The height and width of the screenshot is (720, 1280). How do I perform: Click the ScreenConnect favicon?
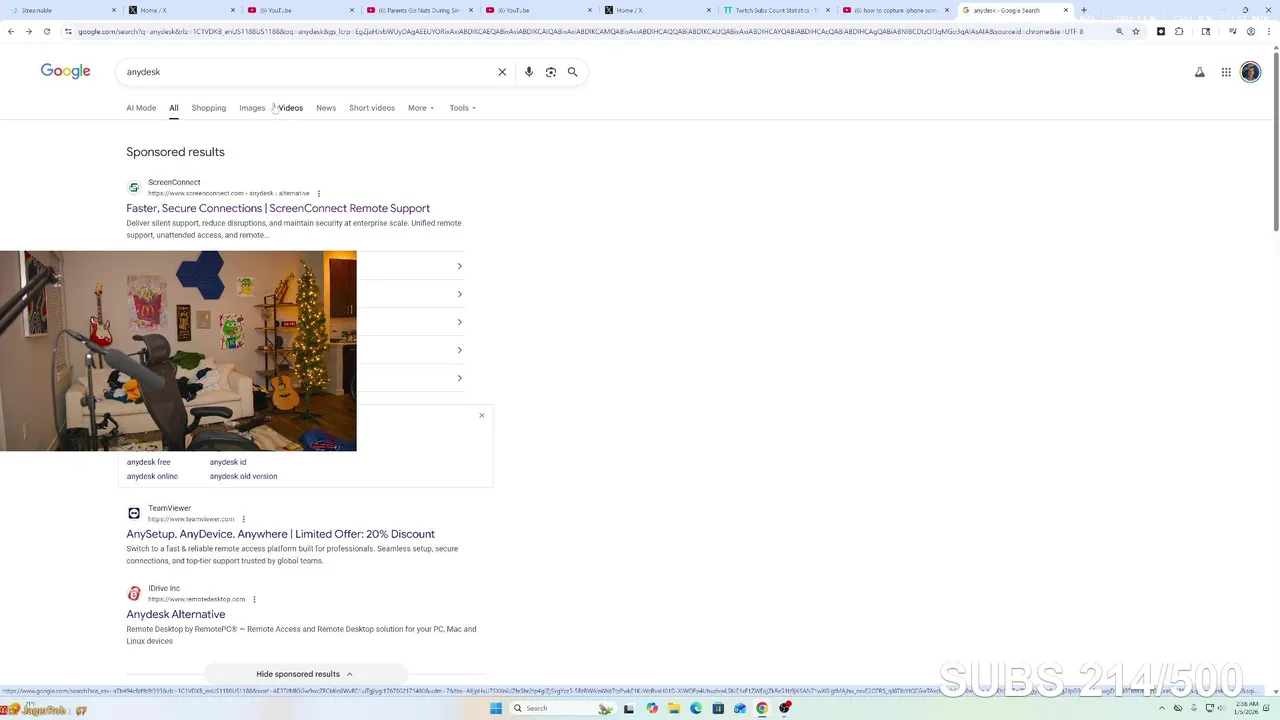point(134,187)
